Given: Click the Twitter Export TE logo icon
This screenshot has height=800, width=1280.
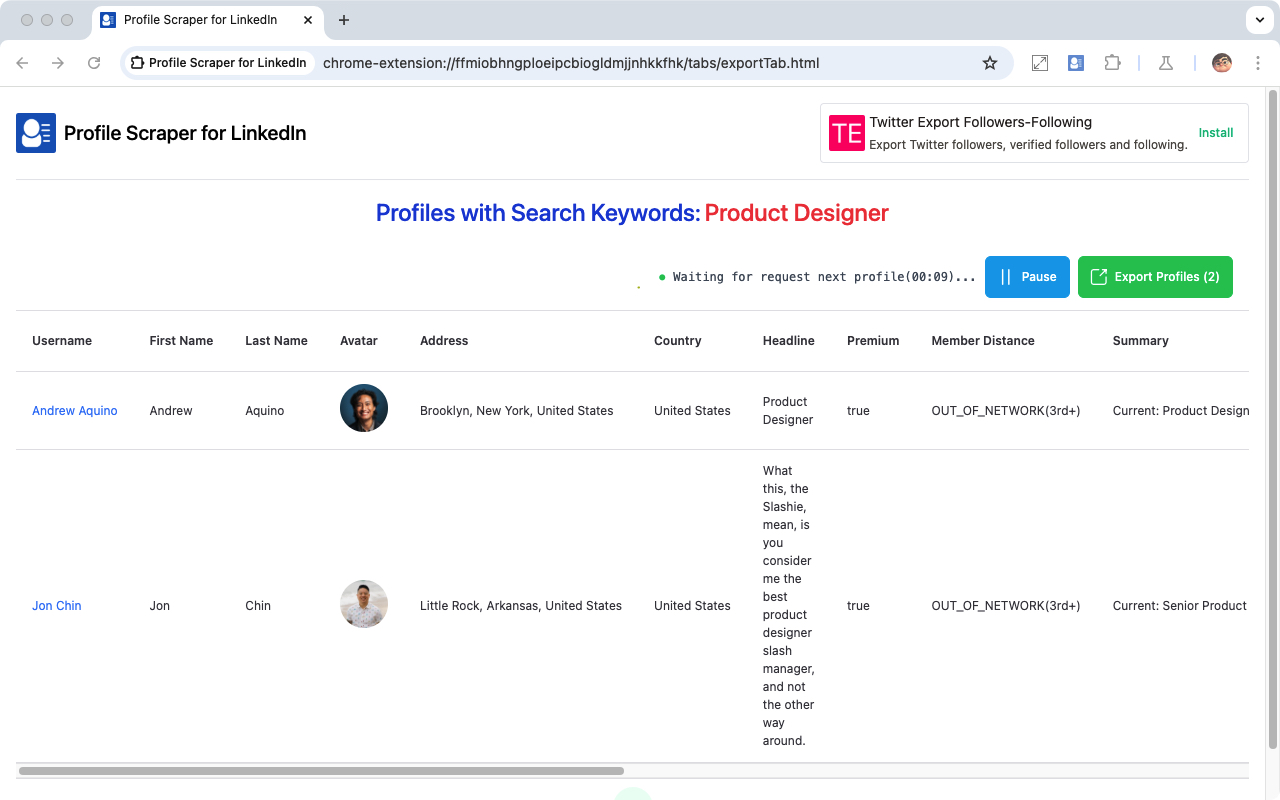Looking at the screenshot, I should click(847, 133).
